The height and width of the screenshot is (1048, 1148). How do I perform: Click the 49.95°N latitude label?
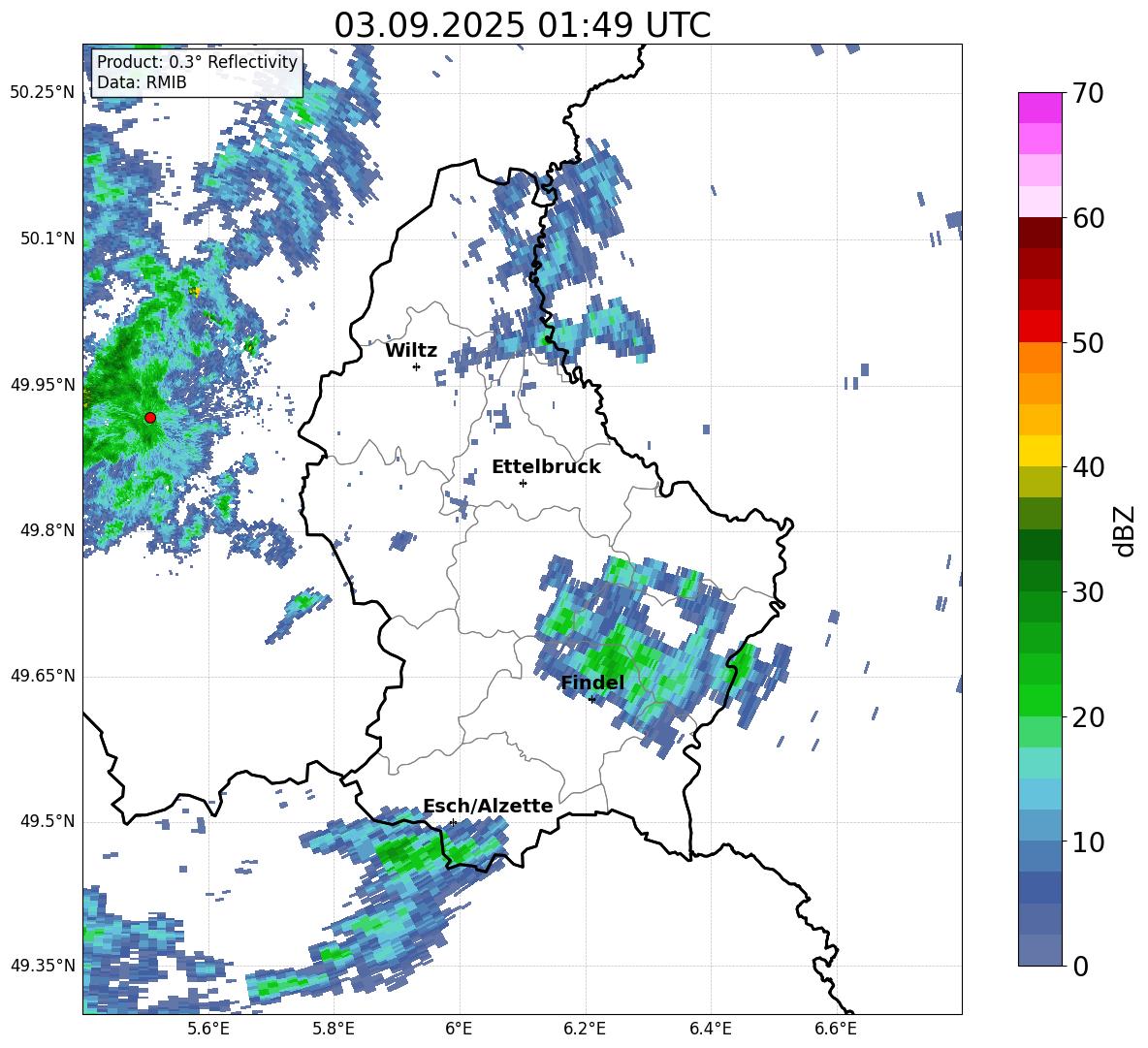click(43, 385)
